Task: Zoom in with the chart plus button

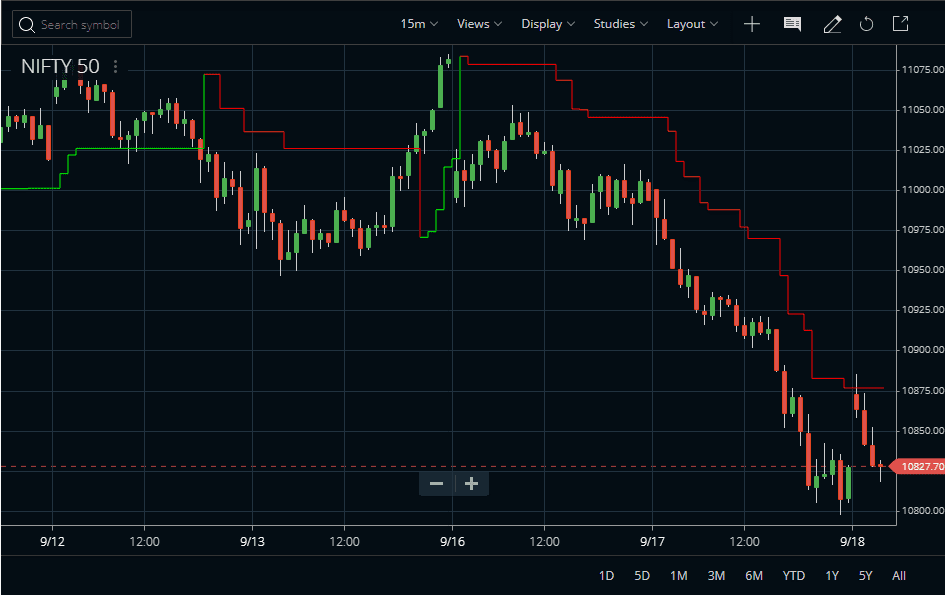Action: point(471,483)
